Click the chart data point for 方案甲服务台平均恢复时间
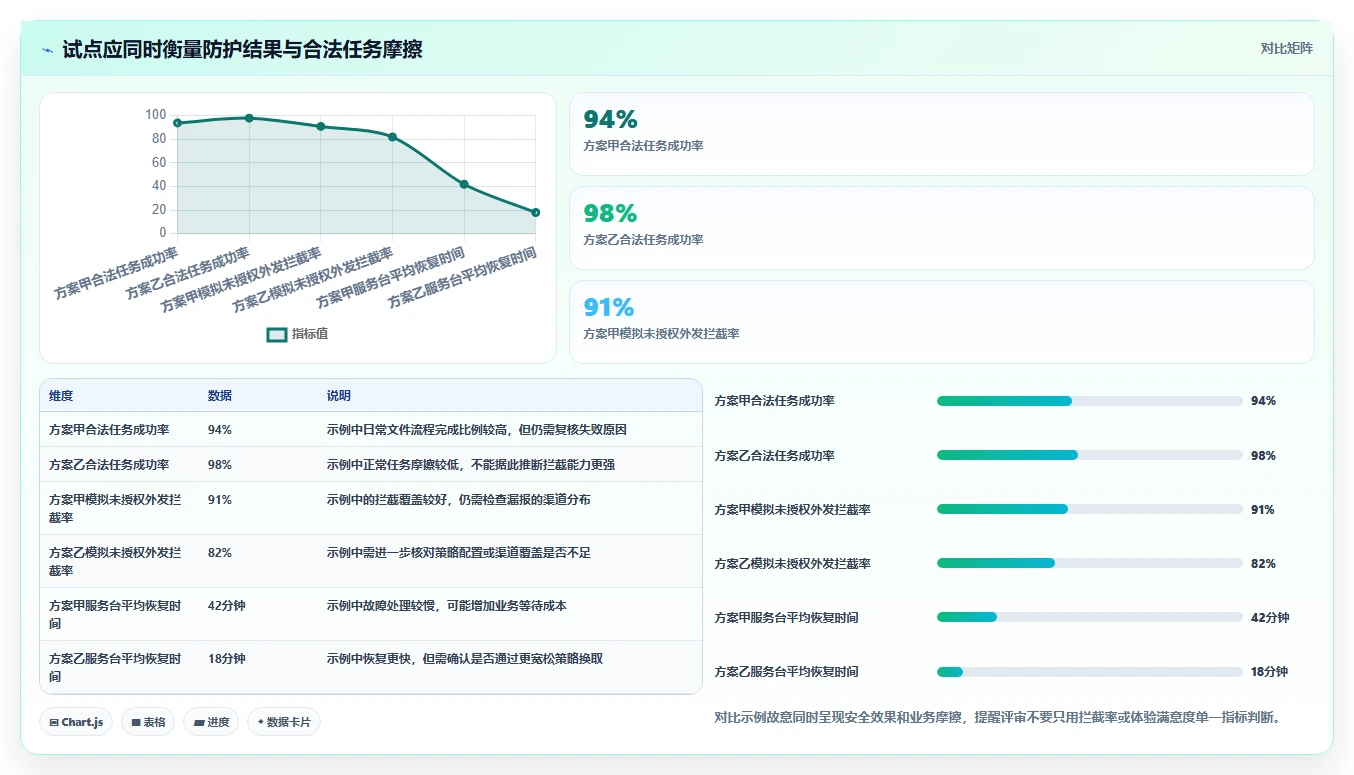1354x775 pixels. pos(464,184)
